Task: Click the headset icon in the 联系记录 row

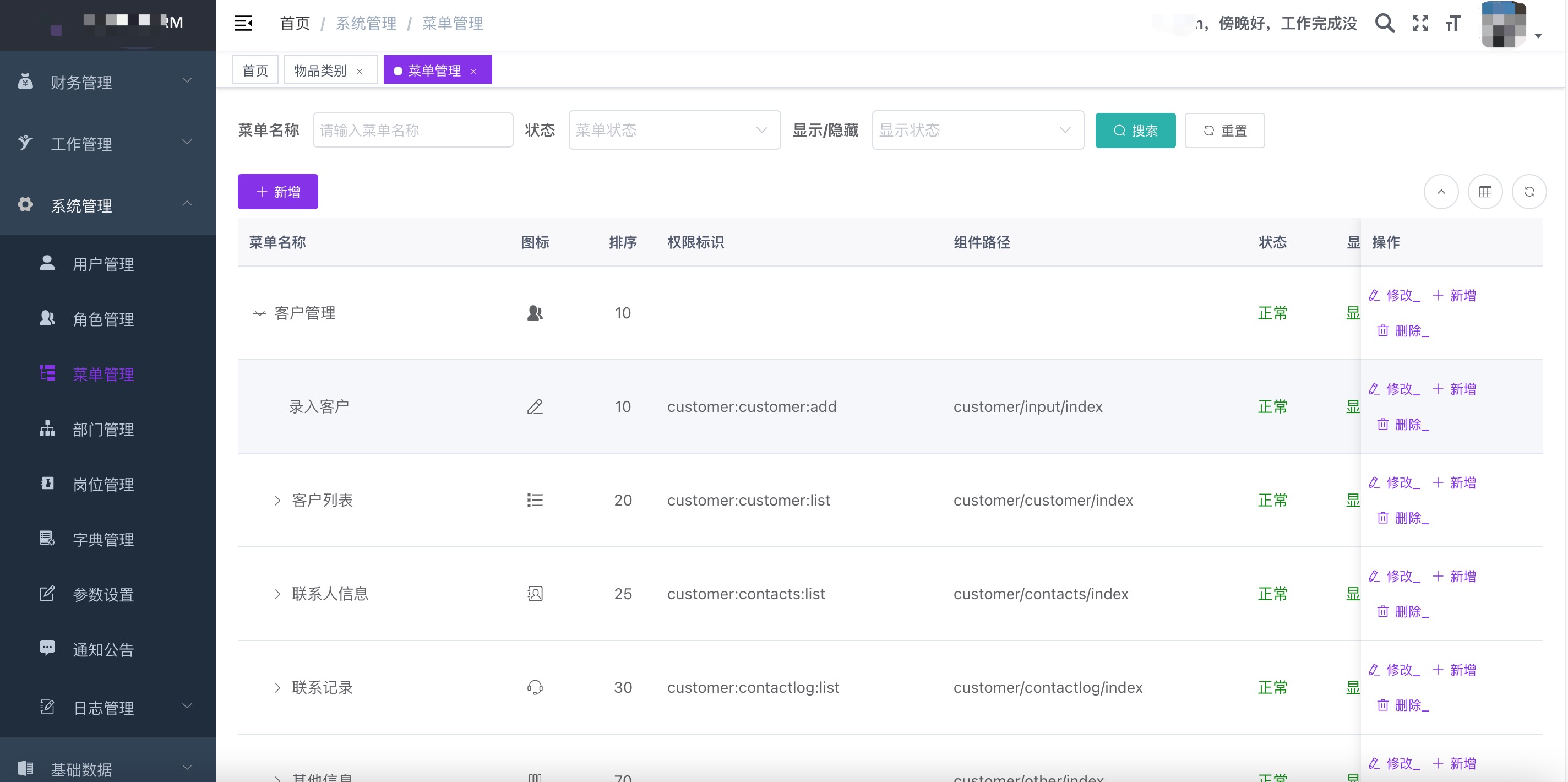Action: pos(535,688)
